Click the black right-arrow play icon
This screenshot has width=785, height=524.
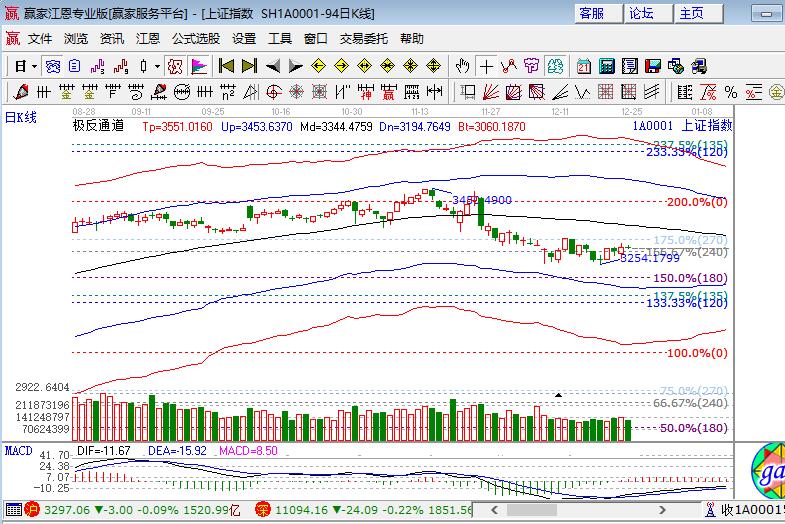[295, 66]
